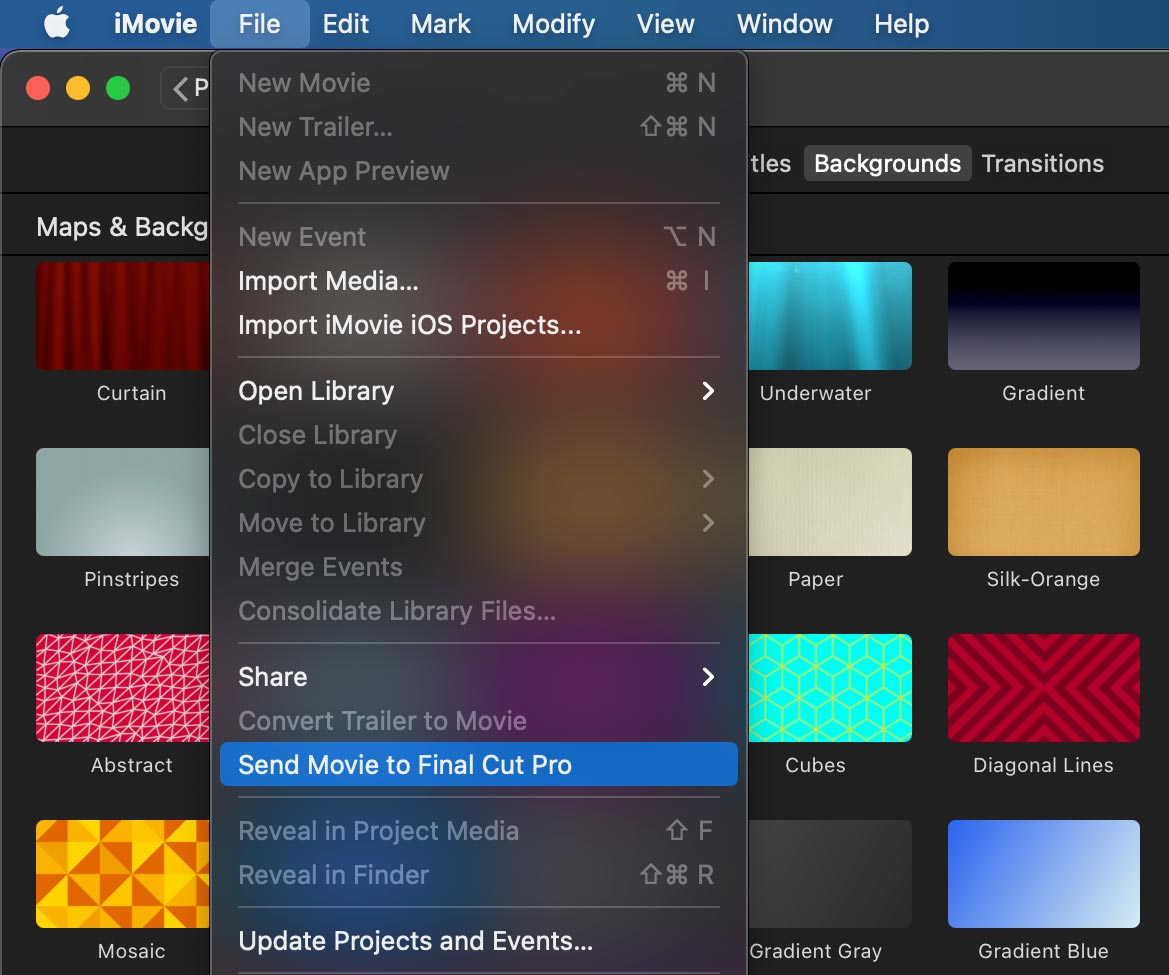Click the Merge Events menu item
The height and width of the screenshot is (975, 1169).
pyautogui.click(x=479, y=567)
